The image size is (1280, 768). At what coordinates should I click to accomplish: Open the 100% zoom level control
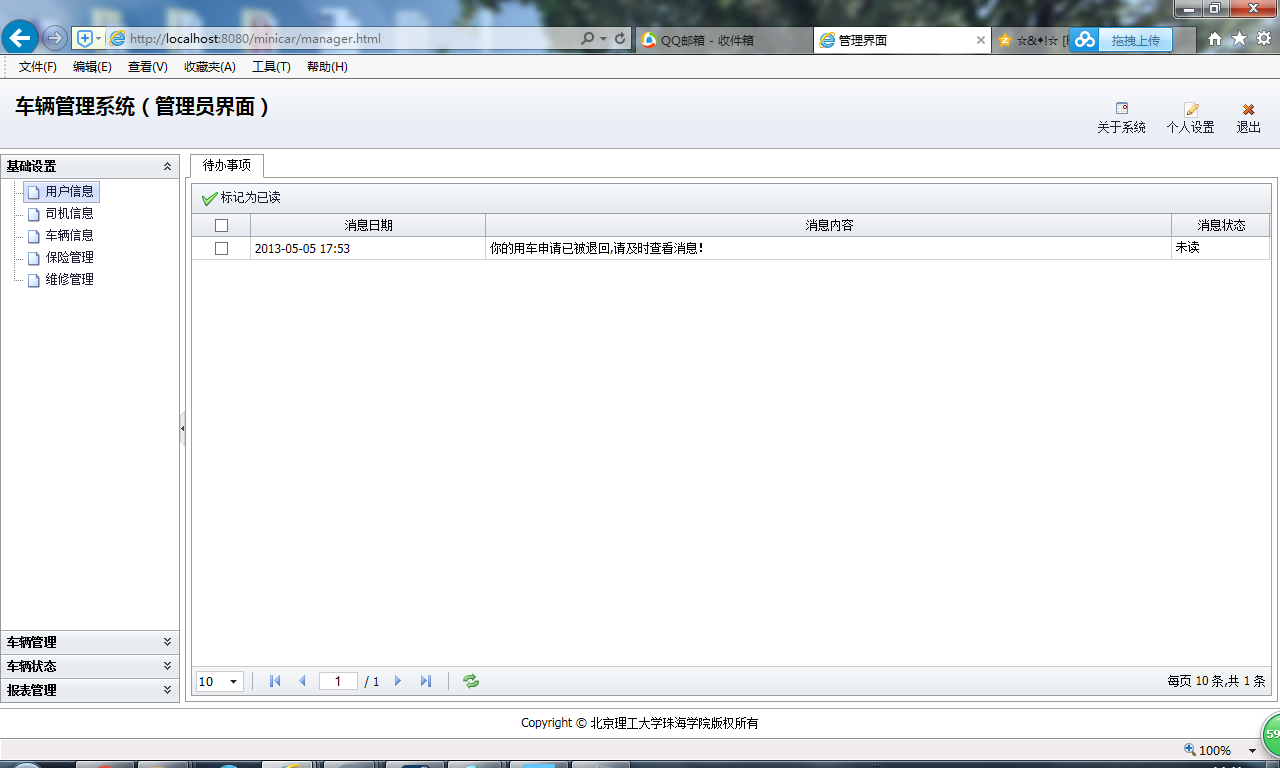click(x=1214, y=749)
